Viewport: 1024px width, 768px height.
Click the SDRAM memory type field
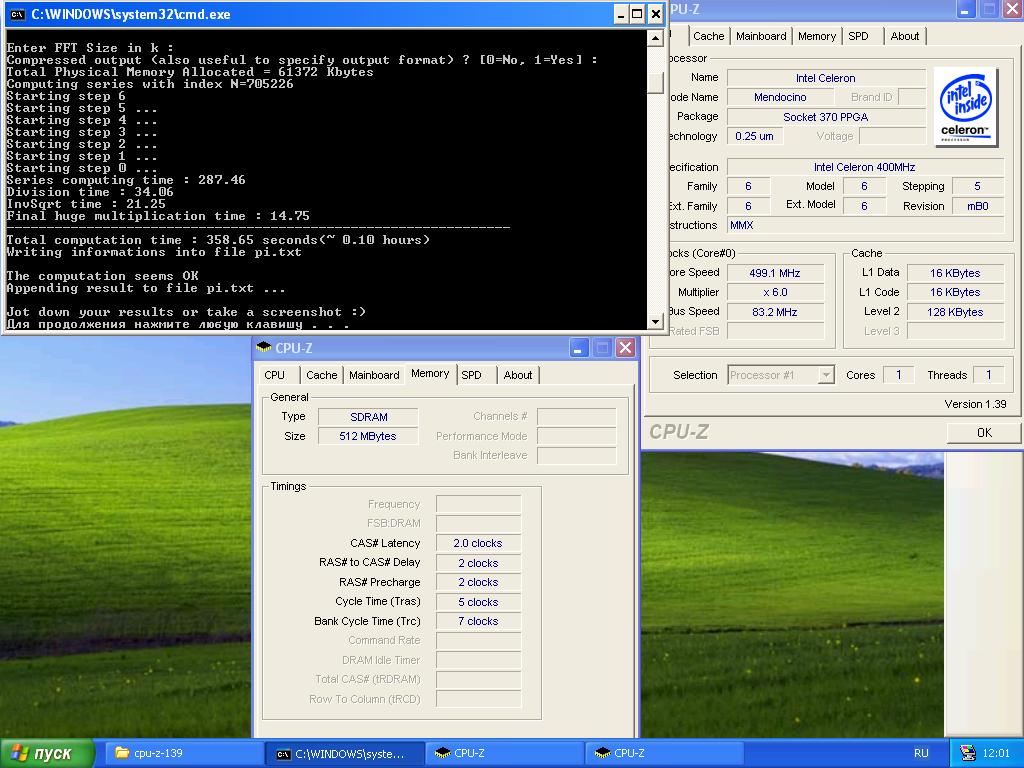click(368, 417)
